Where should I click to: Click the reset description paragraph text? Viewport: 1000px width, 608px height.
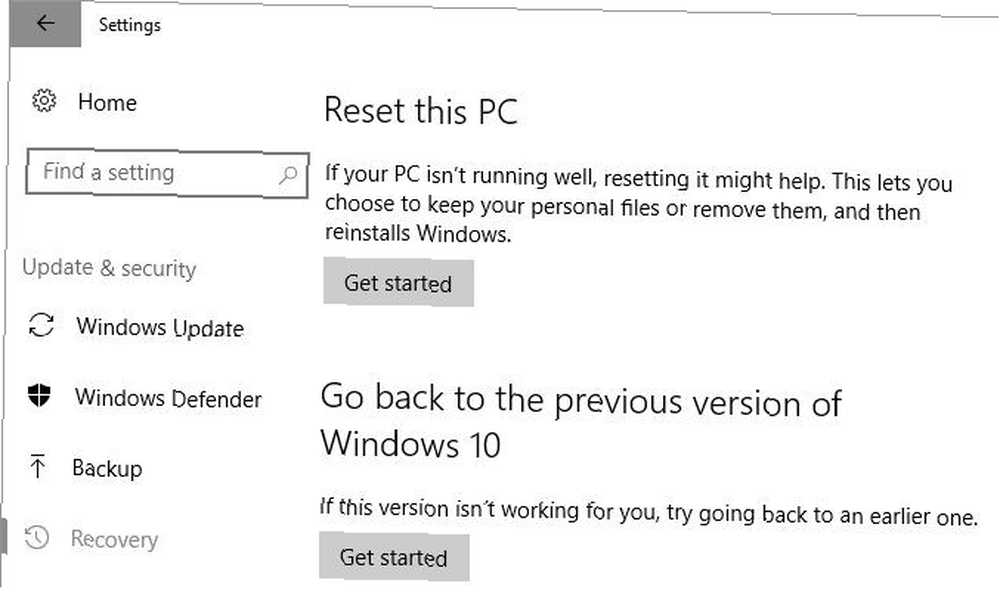tap(638, 204)
